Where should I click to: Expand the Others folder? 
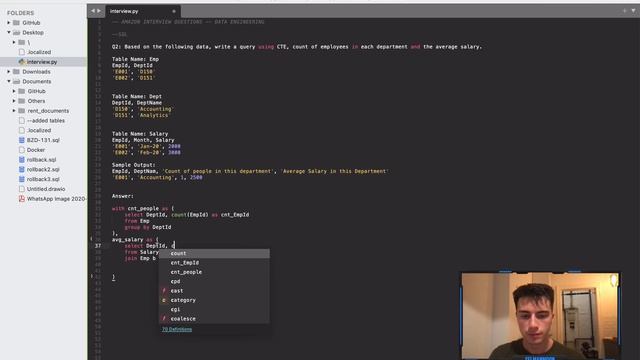coord(14,101)
